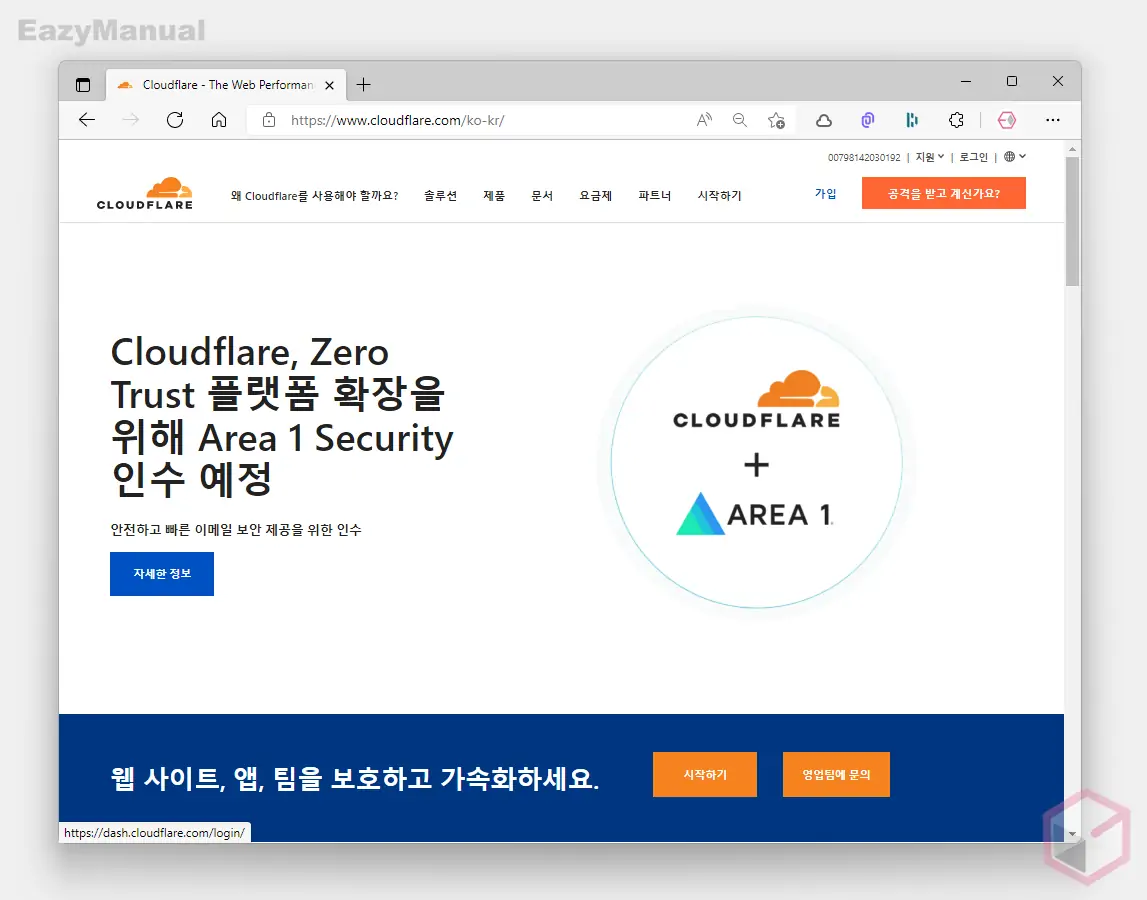Click the browser back arrow

pyautogui.click(x=87, y=120)
